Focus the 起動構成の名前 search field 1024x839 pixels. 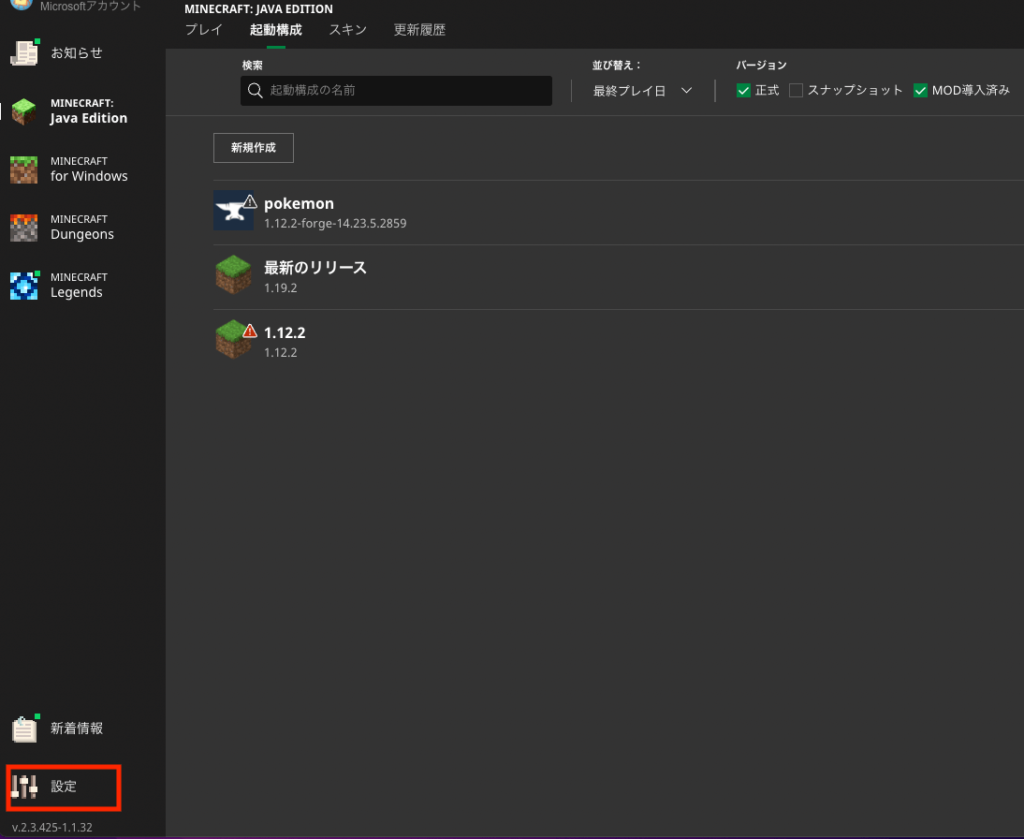click(396, 91)
